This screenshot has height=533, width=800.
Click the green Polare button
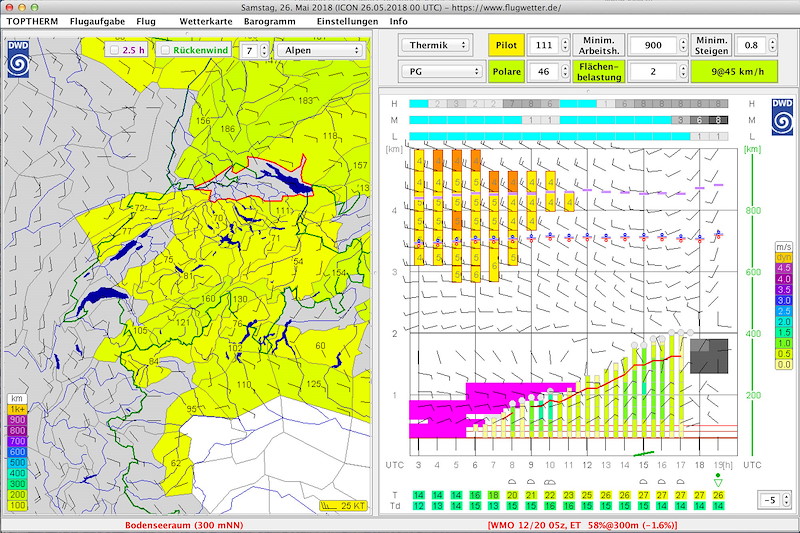506,71
